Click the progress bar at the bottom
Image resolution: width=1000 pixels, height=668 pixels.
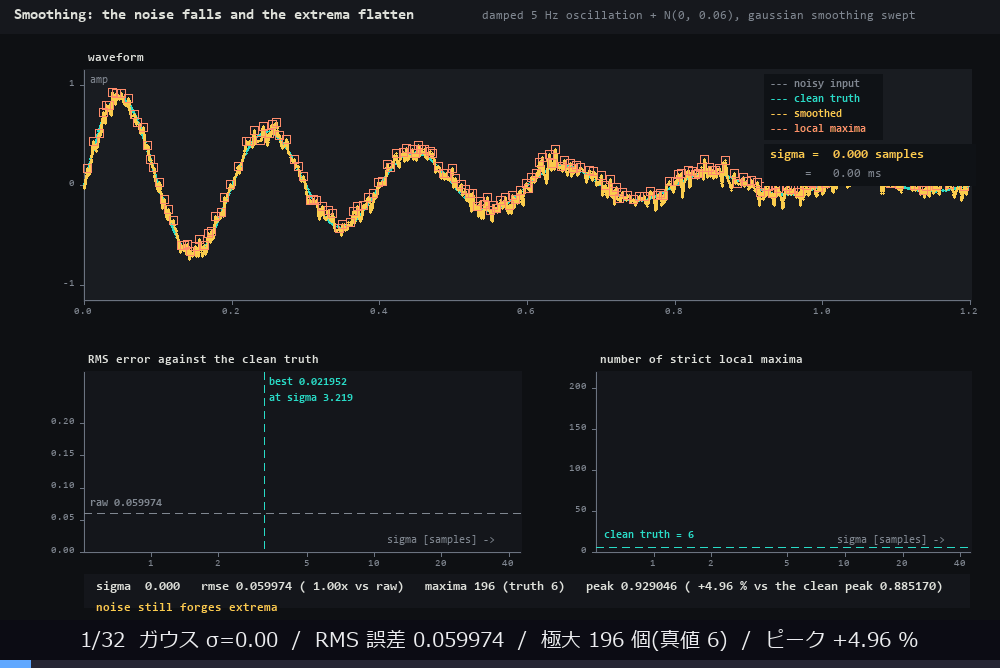point(500,664)
